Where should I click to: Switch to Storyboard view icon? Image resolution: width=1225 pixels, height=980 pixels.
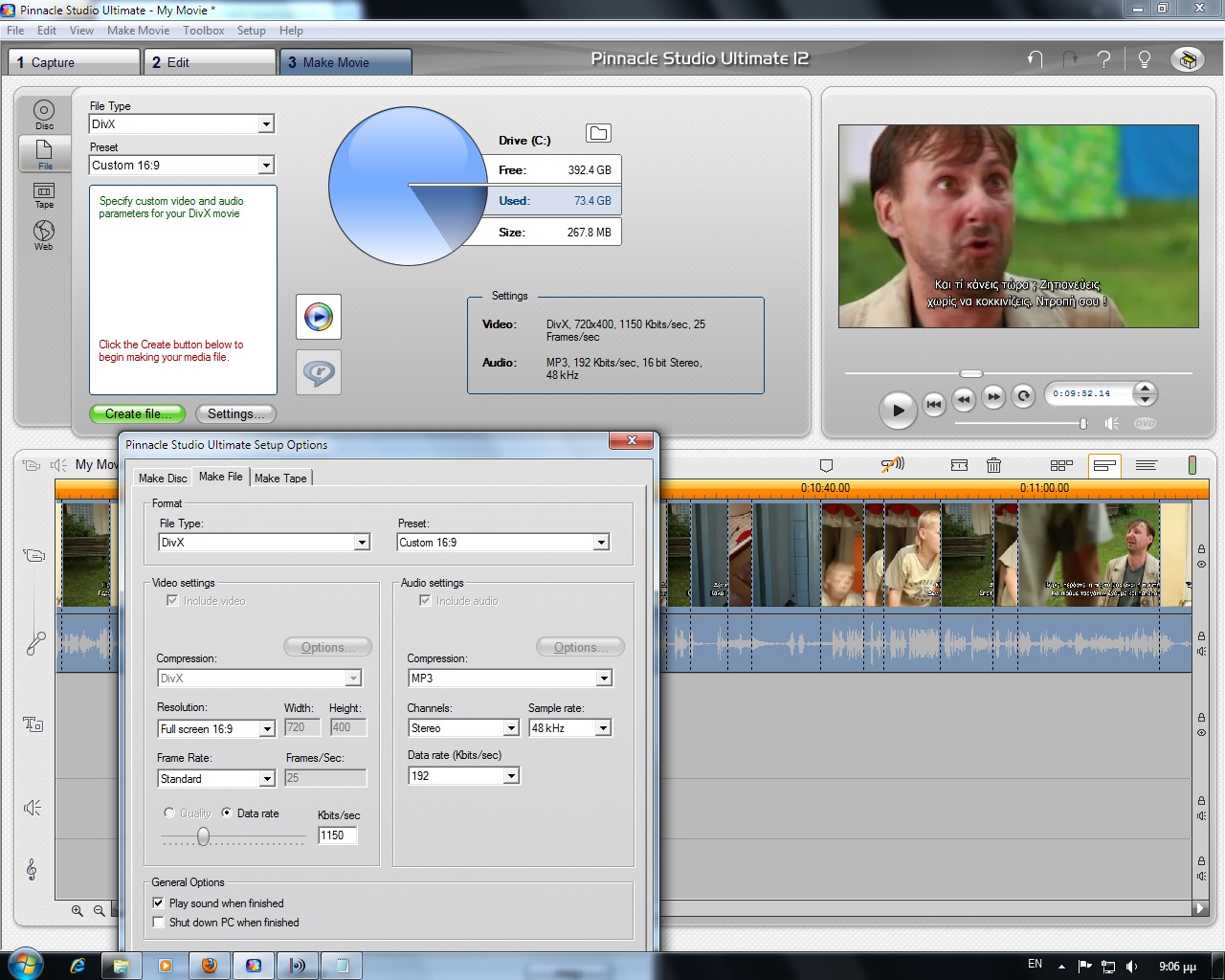click(x=1061, y=465)
